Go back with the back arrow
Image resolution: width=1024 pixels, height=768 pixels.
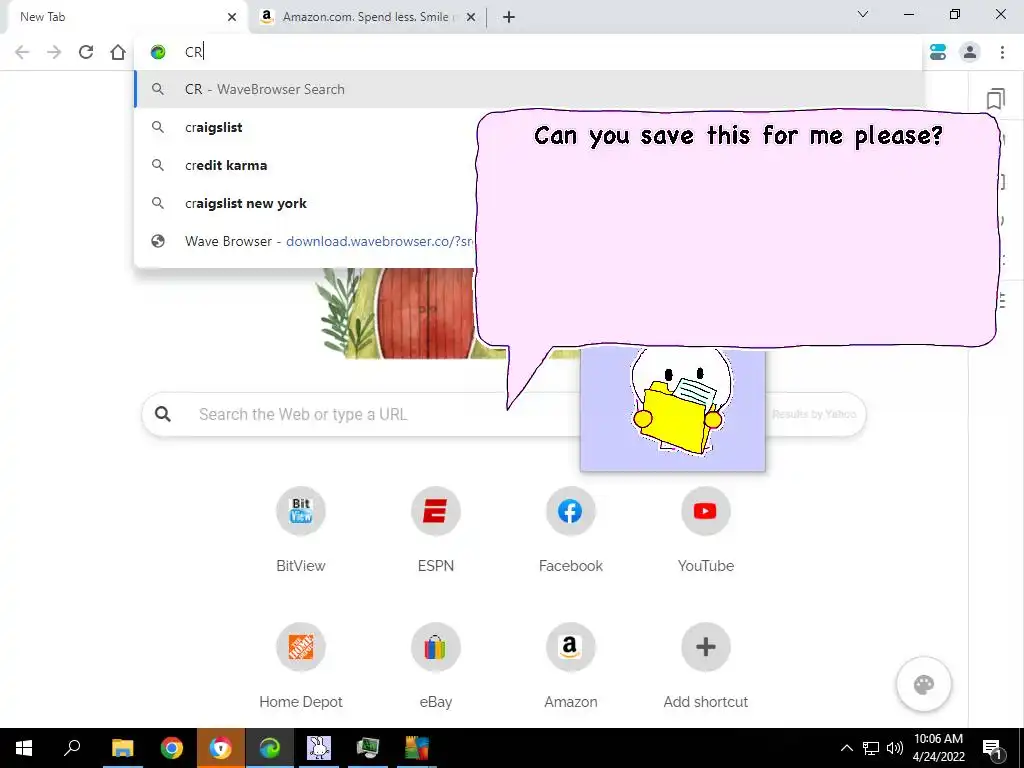point(22,52)
